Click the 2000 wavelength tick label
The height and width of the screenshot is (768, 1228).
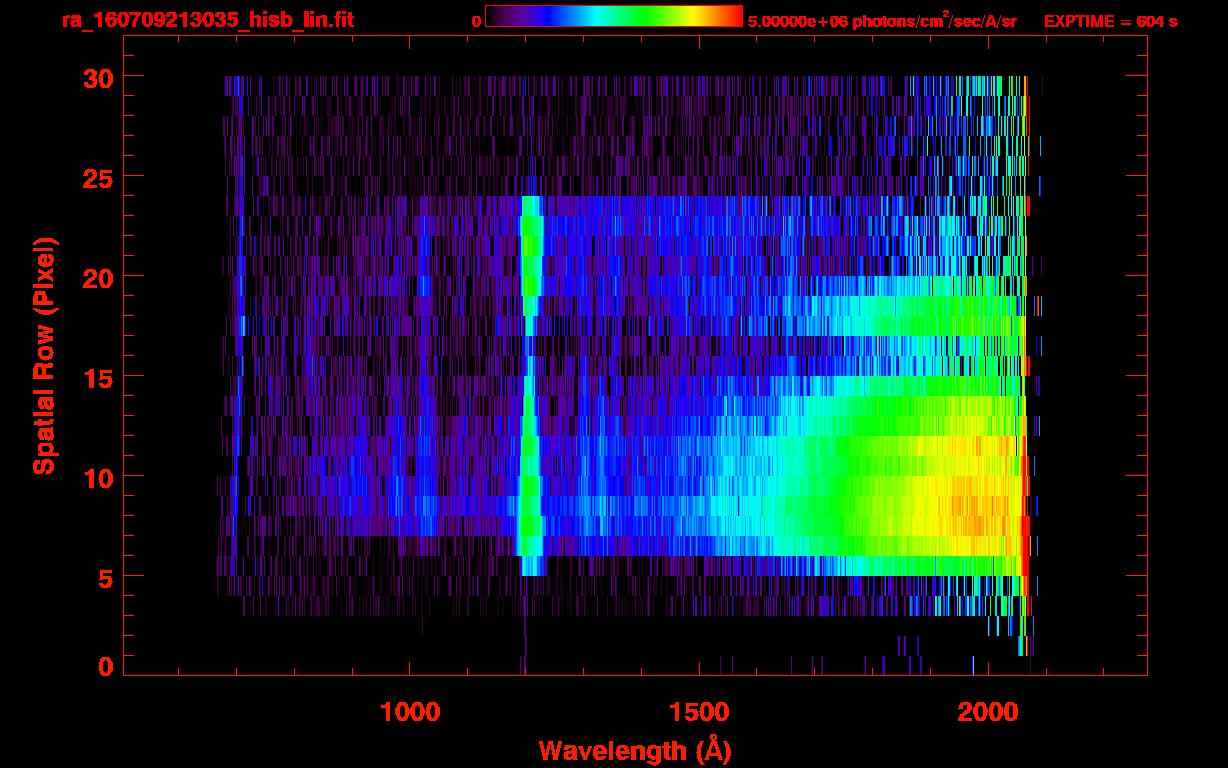tap(988, 712)
